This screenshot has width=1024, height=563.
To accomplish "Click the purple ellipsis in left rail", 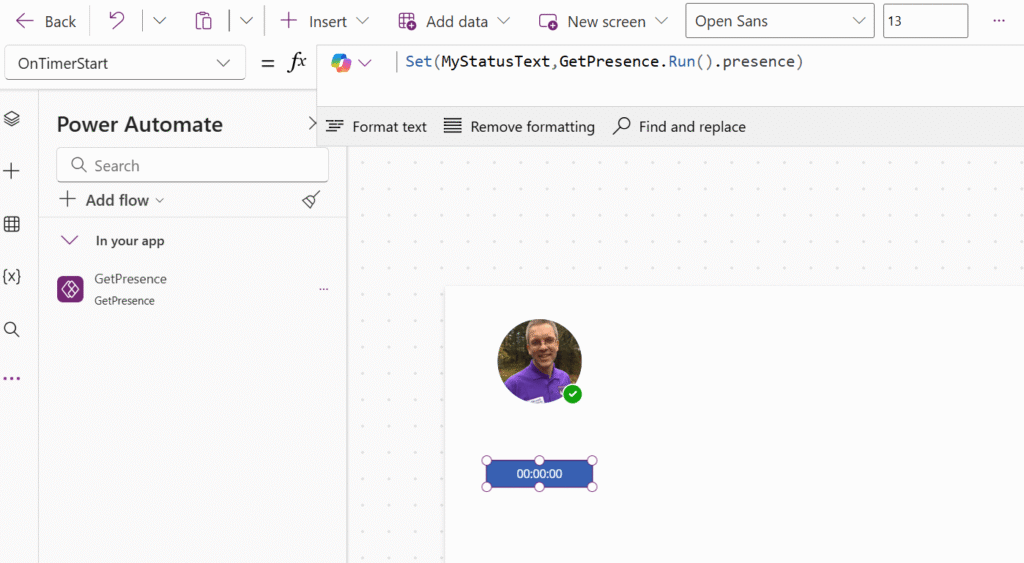I will point(12,379).
